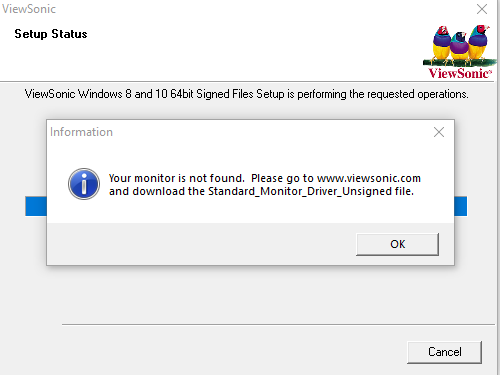
Task: Click the right bird in the logo
Action: [479, 41]
